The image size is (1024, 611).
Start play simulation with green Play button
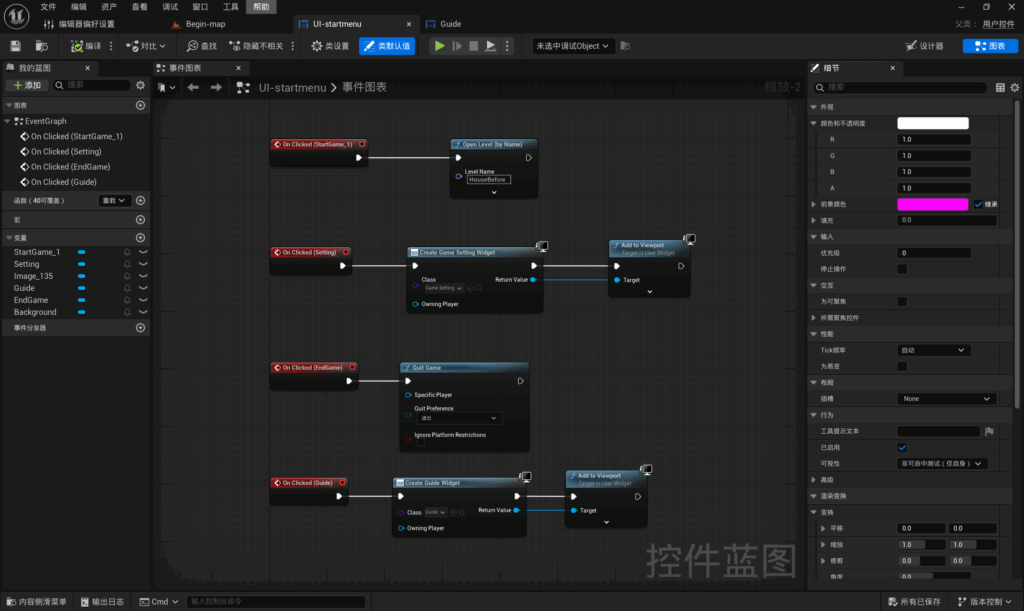440,46
